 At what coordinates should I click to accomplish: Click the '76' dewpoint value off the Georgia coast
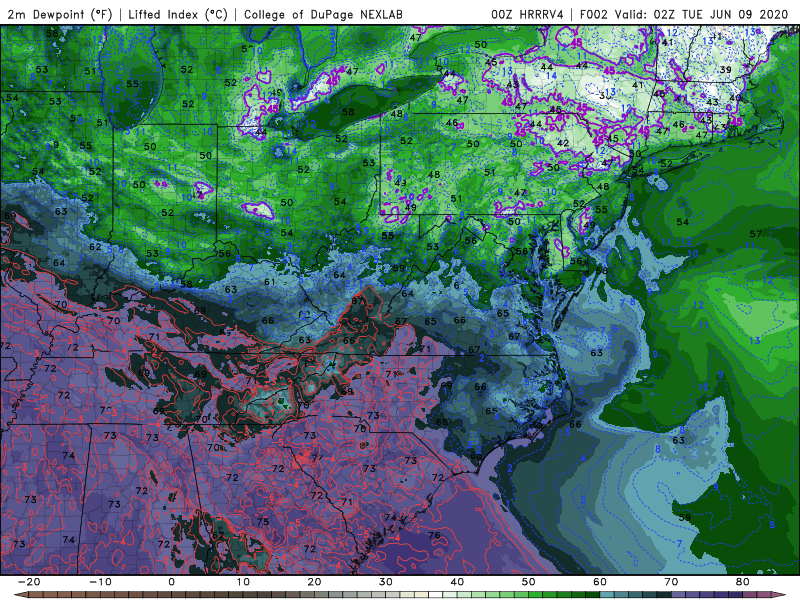tap(434, 535)
